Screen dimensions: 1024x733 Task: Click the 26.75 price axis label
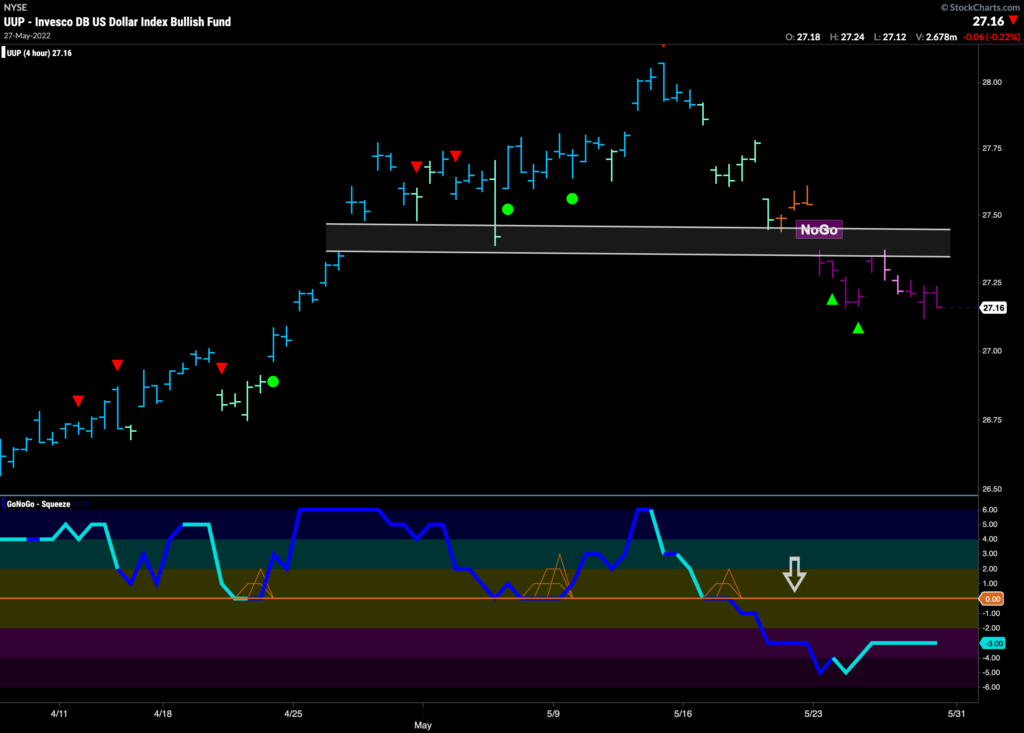pyautogui.click(x=991, y=420)
